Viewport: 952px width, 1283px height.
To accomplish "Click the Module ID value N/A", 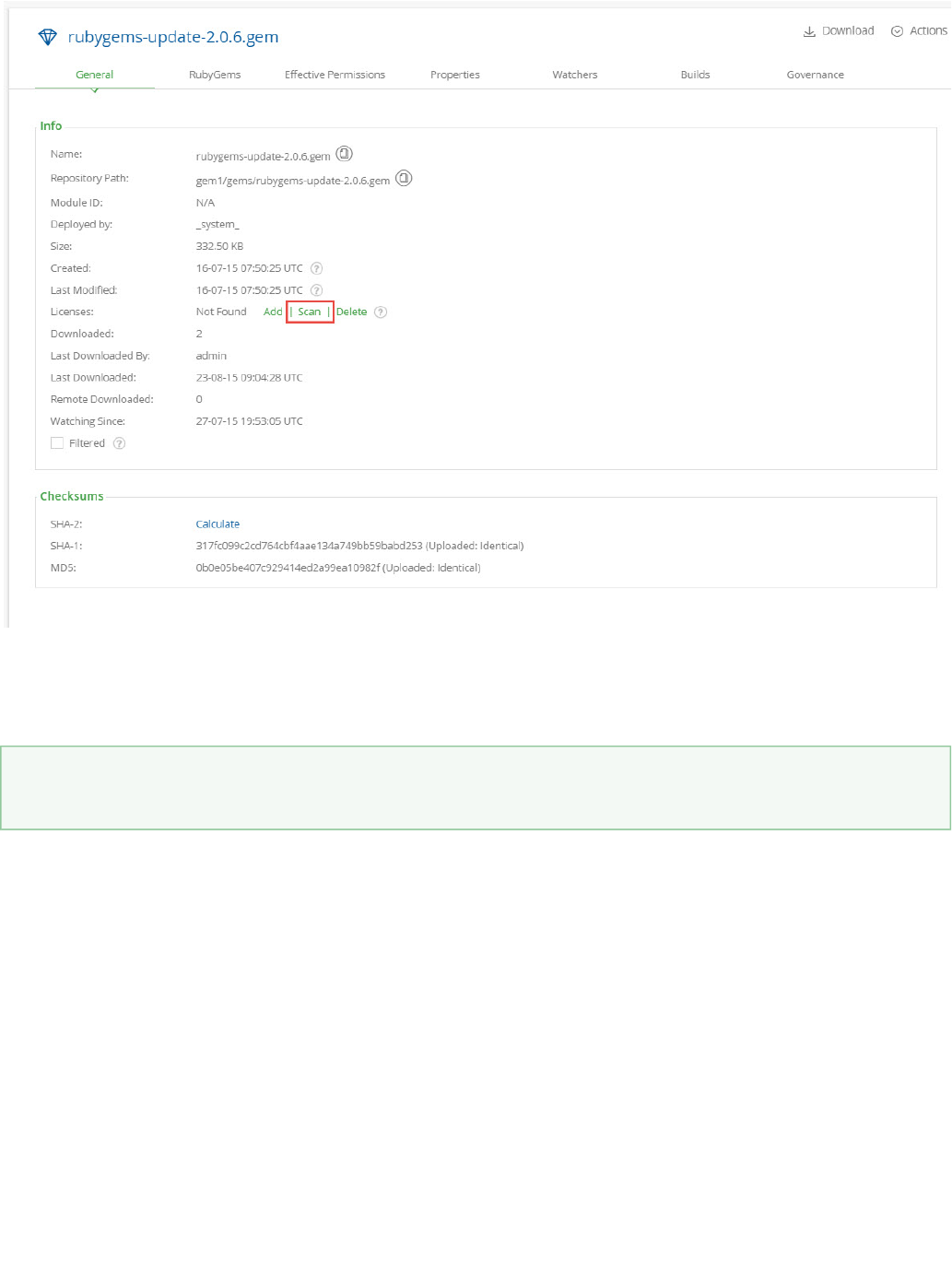I will click(206, 203).
